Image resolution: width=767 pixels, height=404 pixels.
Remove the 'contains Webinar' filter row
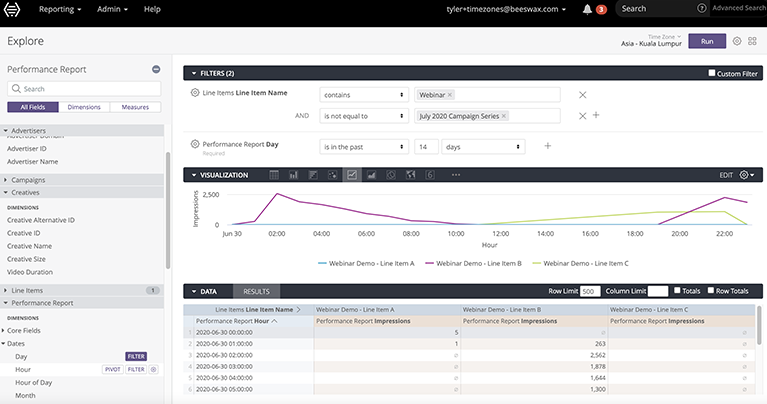[582, 95]
